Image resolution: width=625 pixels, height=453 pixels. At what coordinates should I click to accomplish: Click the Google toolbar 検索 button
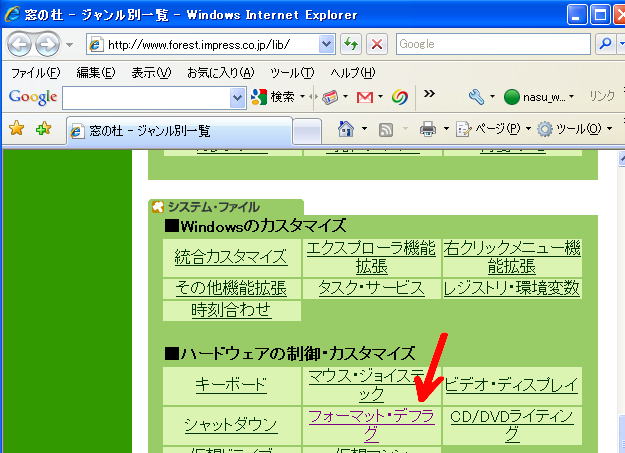pyautogui.click(x=273, y=97)
